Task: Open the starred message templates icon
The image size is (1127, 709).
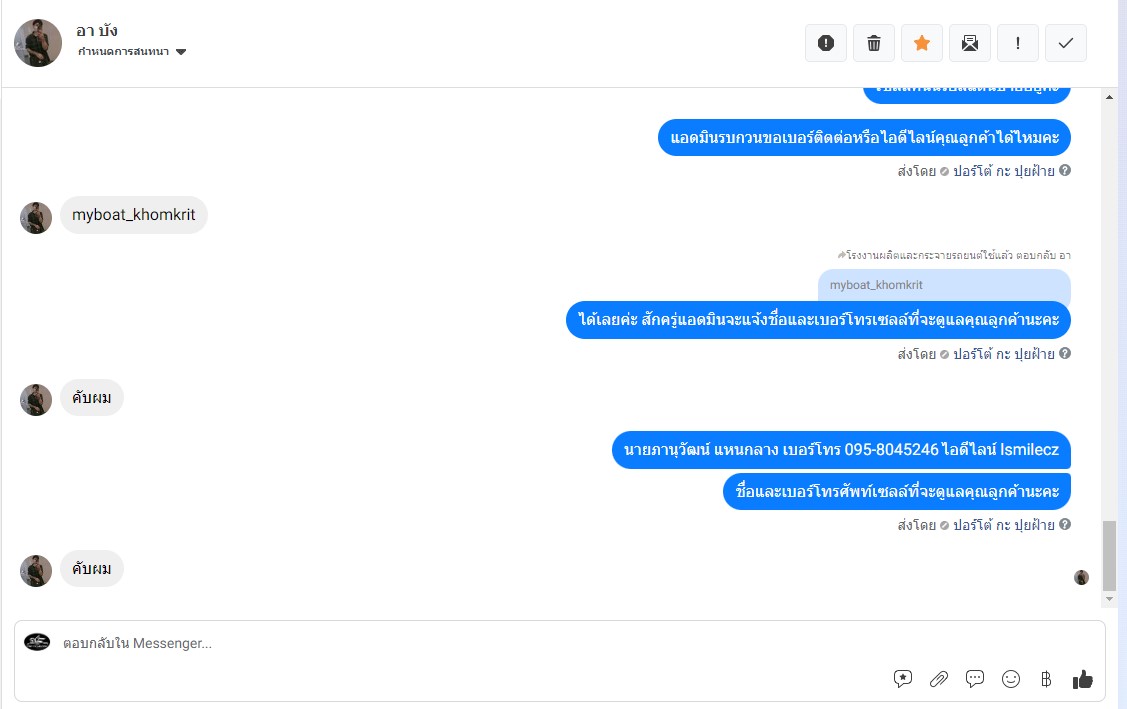Action: pos(903,679)
